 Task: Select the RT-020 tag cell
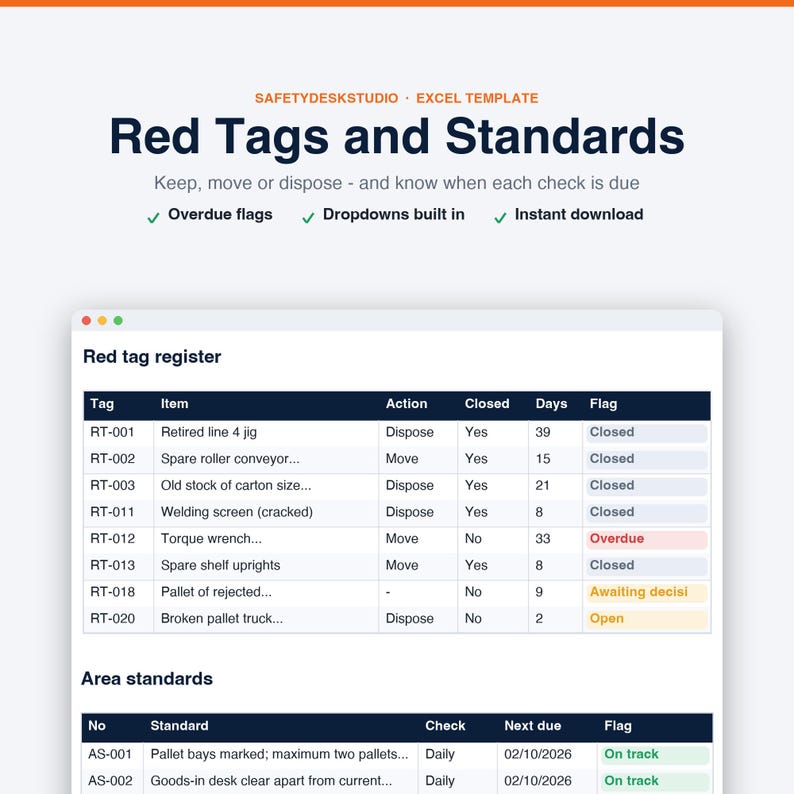(118, 618)
